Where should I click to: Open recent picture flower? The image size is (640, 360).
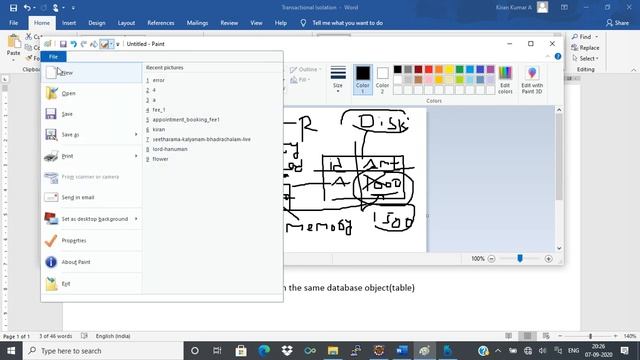tap(160, 159)
